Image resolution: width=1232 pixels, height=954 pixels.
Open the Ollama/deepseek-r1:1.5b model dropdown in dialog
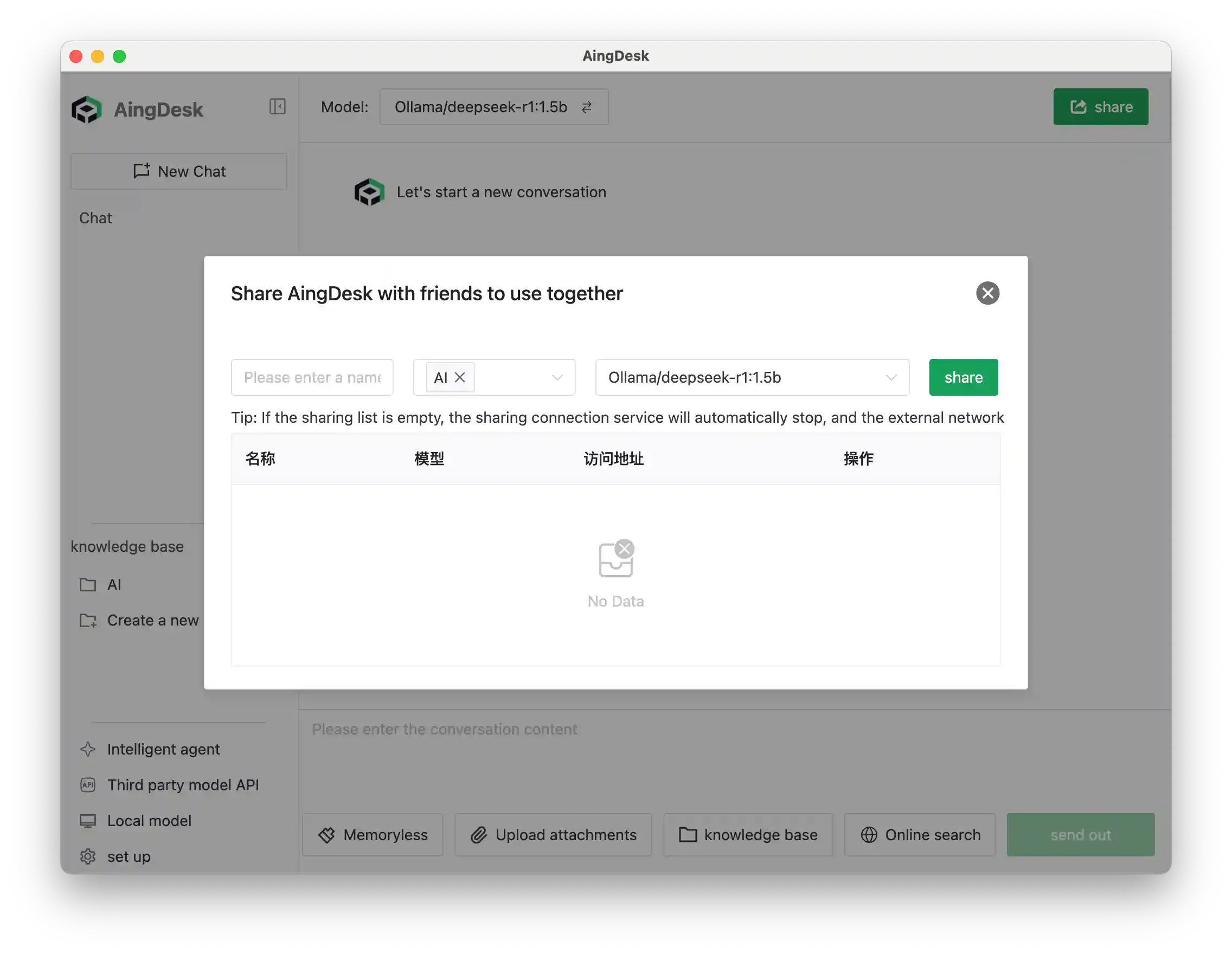pos(752,377)
